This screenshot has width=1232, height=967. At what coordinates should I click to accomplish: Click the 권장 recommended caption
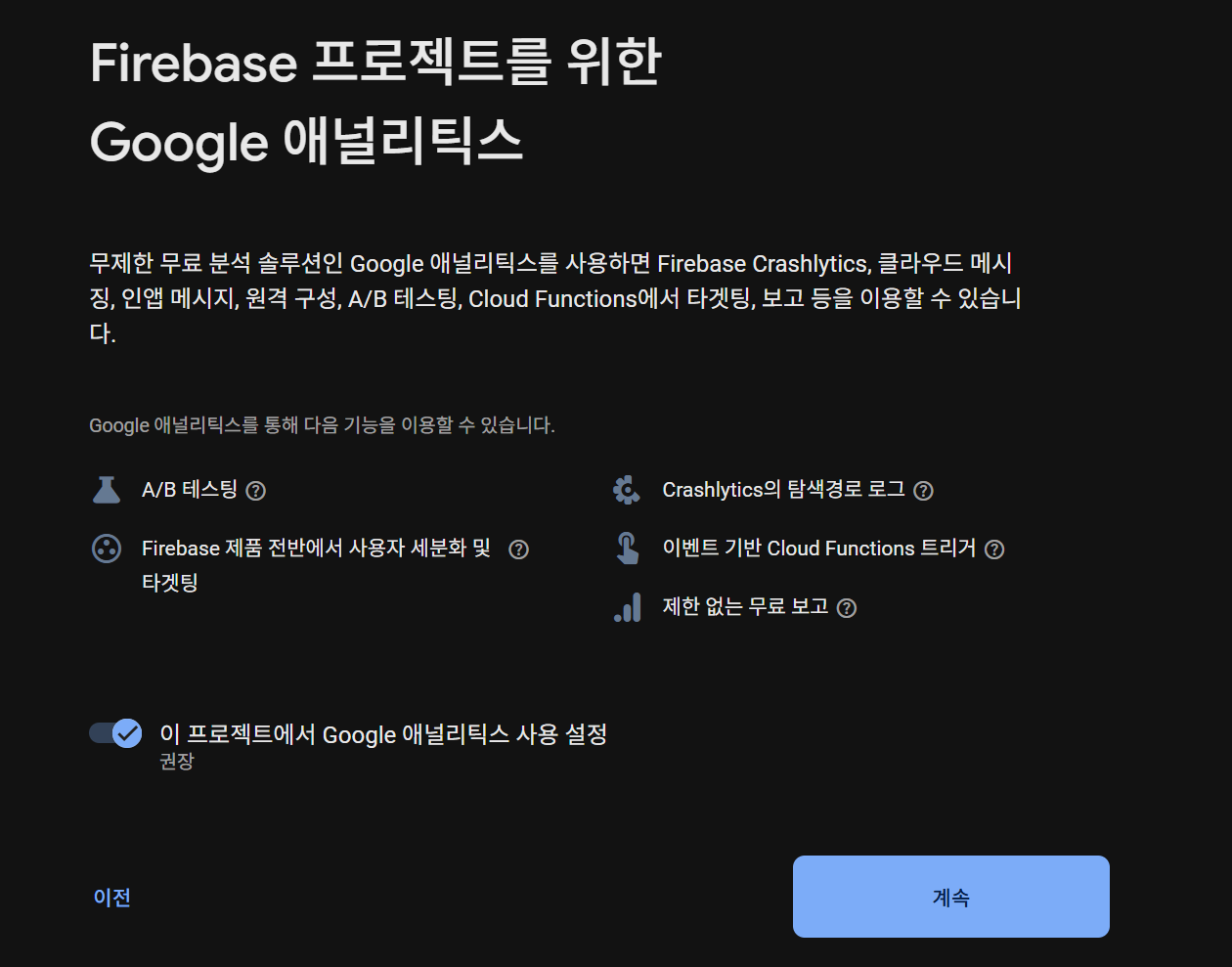point(177,761)
